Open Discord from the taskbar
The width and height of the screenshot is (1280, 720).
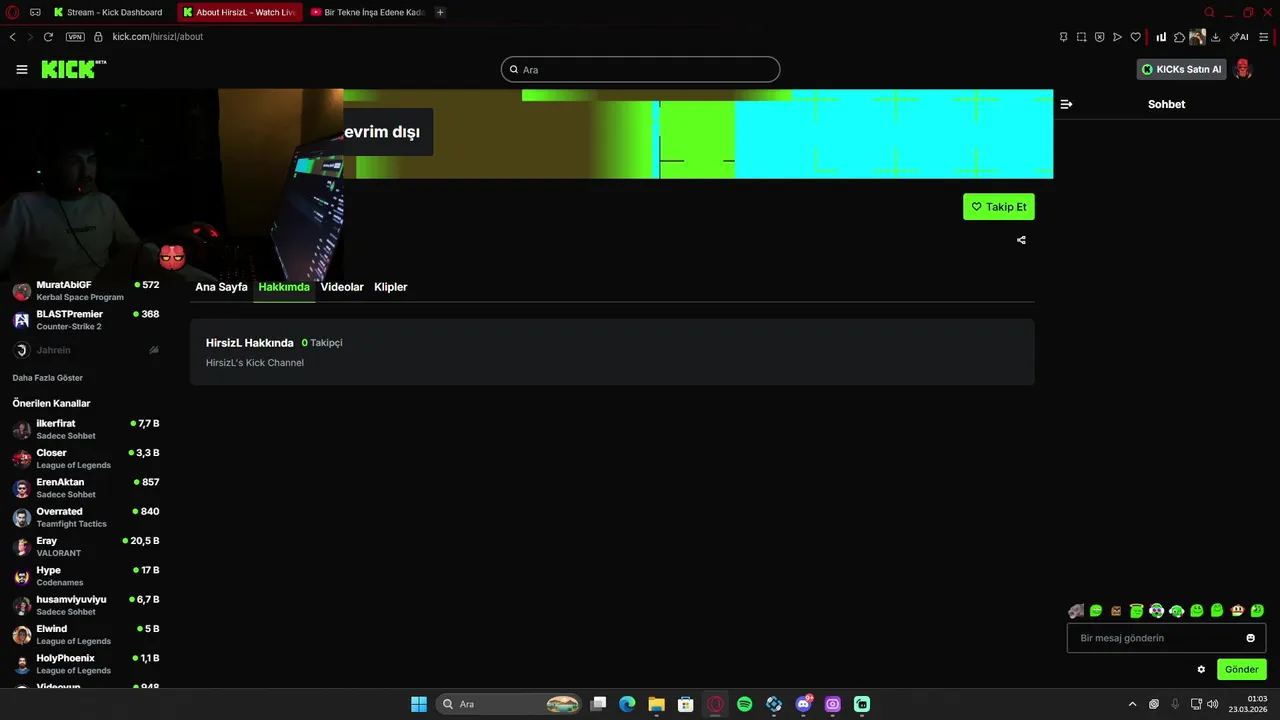click(x=803, y=704)
